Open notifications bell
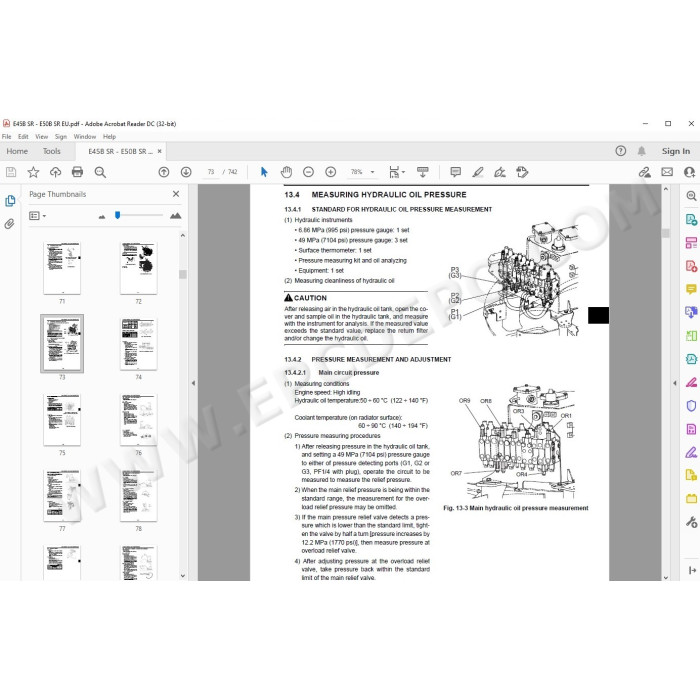The height and width of the screenshot is (700, 700). point(642,151)
